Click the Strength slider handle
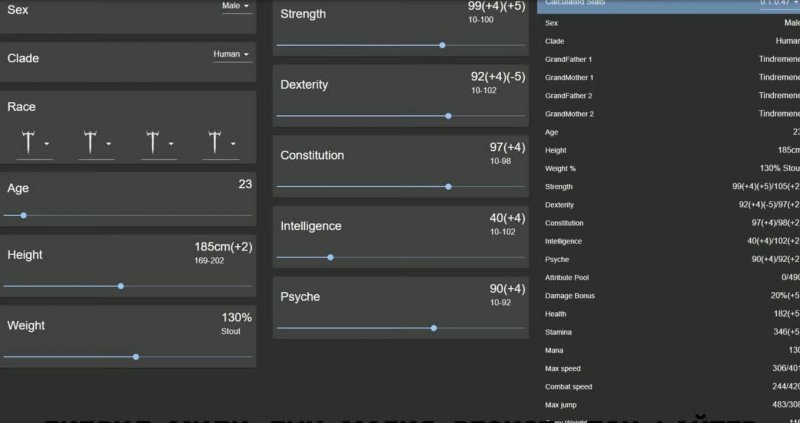Image resolution: width=800 pixels, height=423 pixels. click(442, 45)
